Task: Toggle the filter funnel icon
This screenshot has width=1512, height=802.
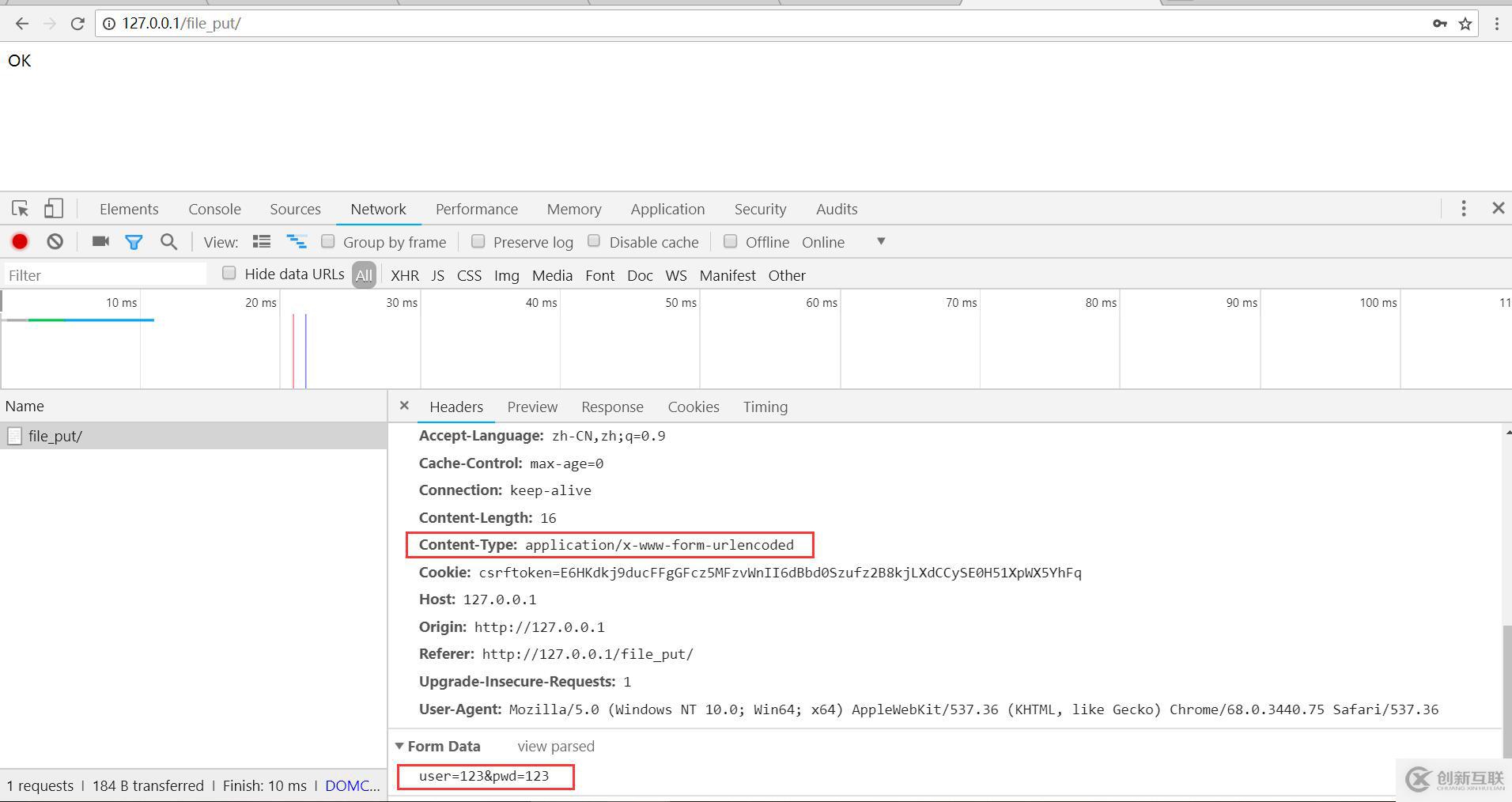Action: (134, 242)
